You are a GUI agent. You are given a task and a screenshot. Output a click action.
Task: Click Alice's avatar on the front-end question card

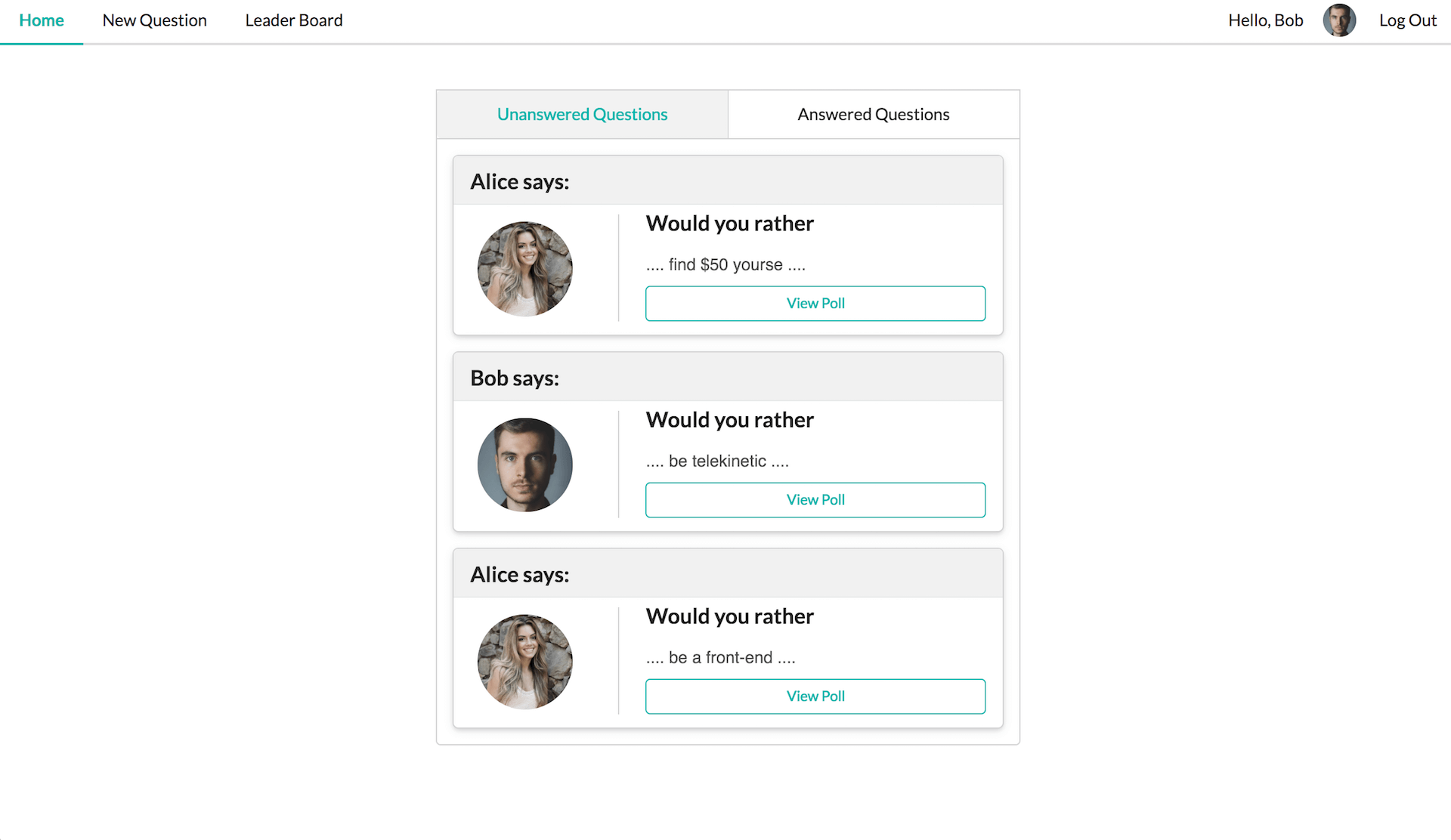525,661
